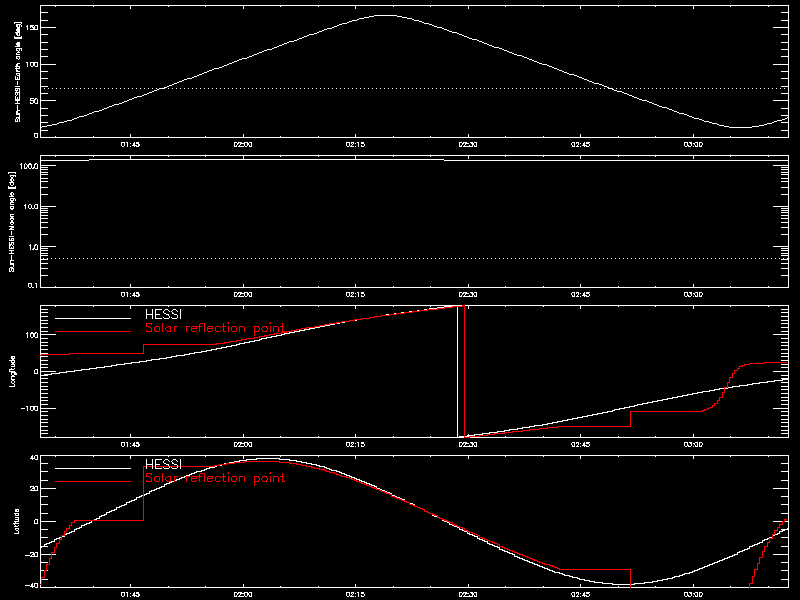Viewport: 800px width, 600px height.
Task: Click the Sun-HESSI-Earth angle [deg] axis label
Action: tap(18, 71)
